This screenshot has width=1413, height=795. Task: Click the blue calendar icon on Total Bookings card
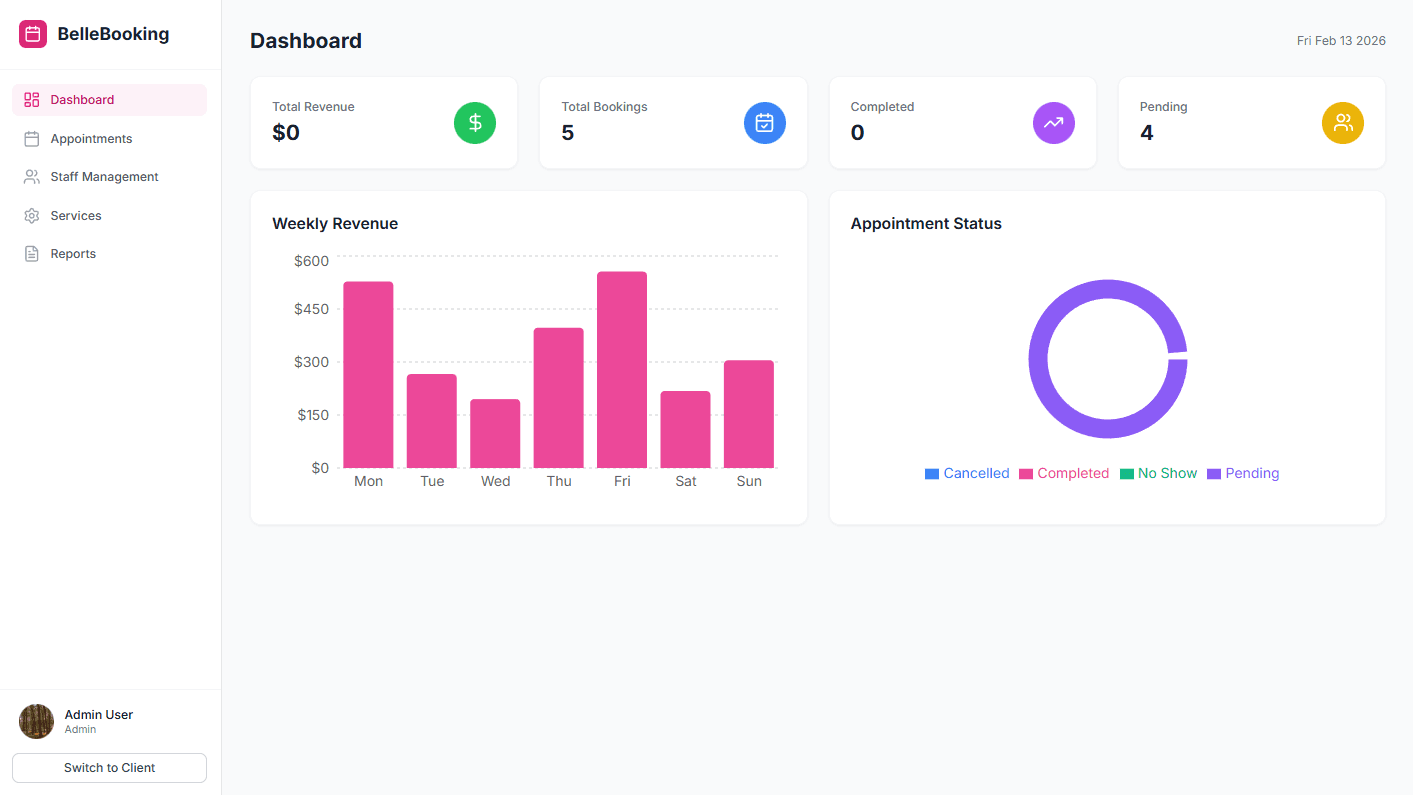click(x=764, y=122)
